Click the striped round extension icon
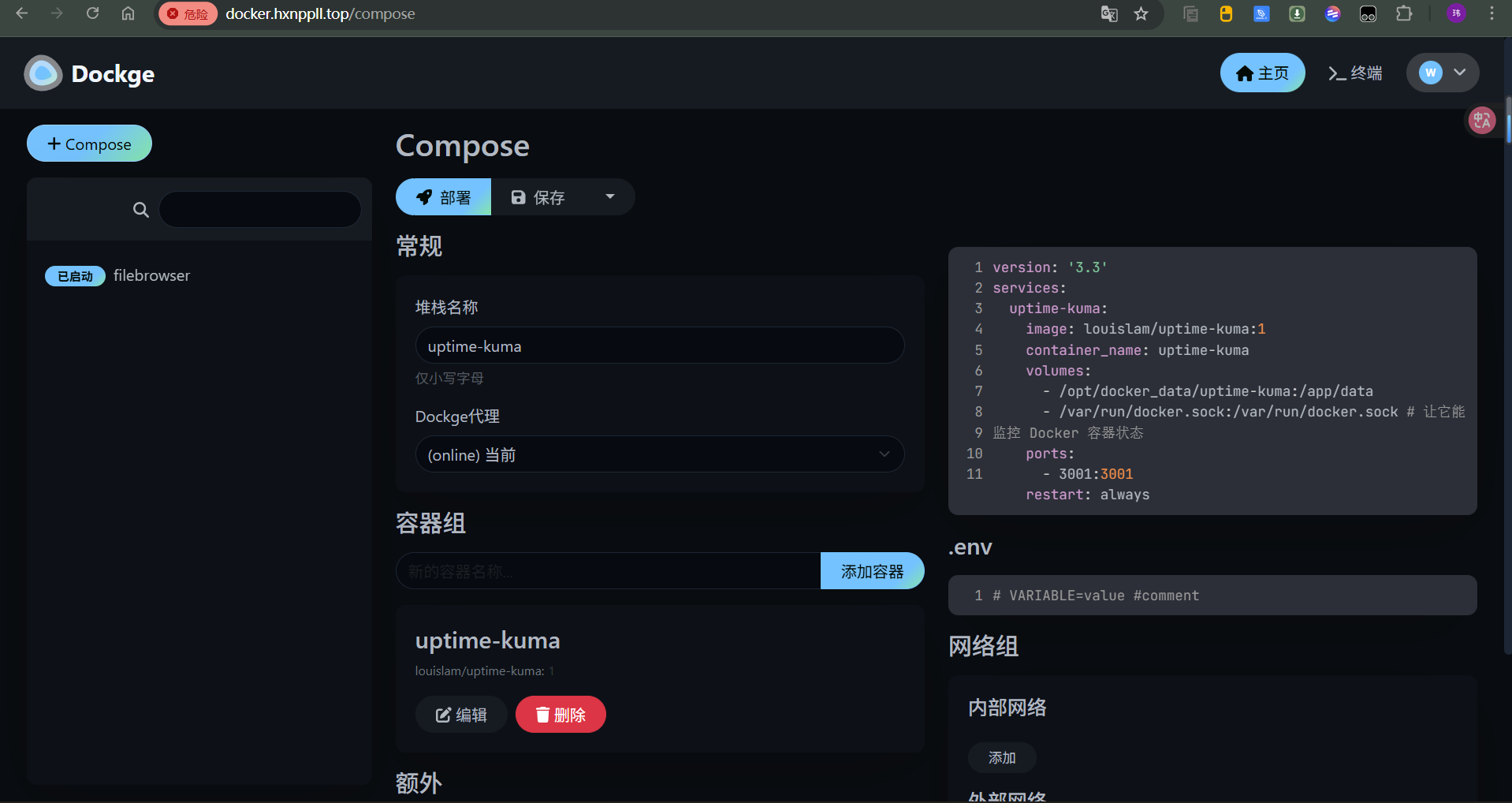 tap(1332, 13)
